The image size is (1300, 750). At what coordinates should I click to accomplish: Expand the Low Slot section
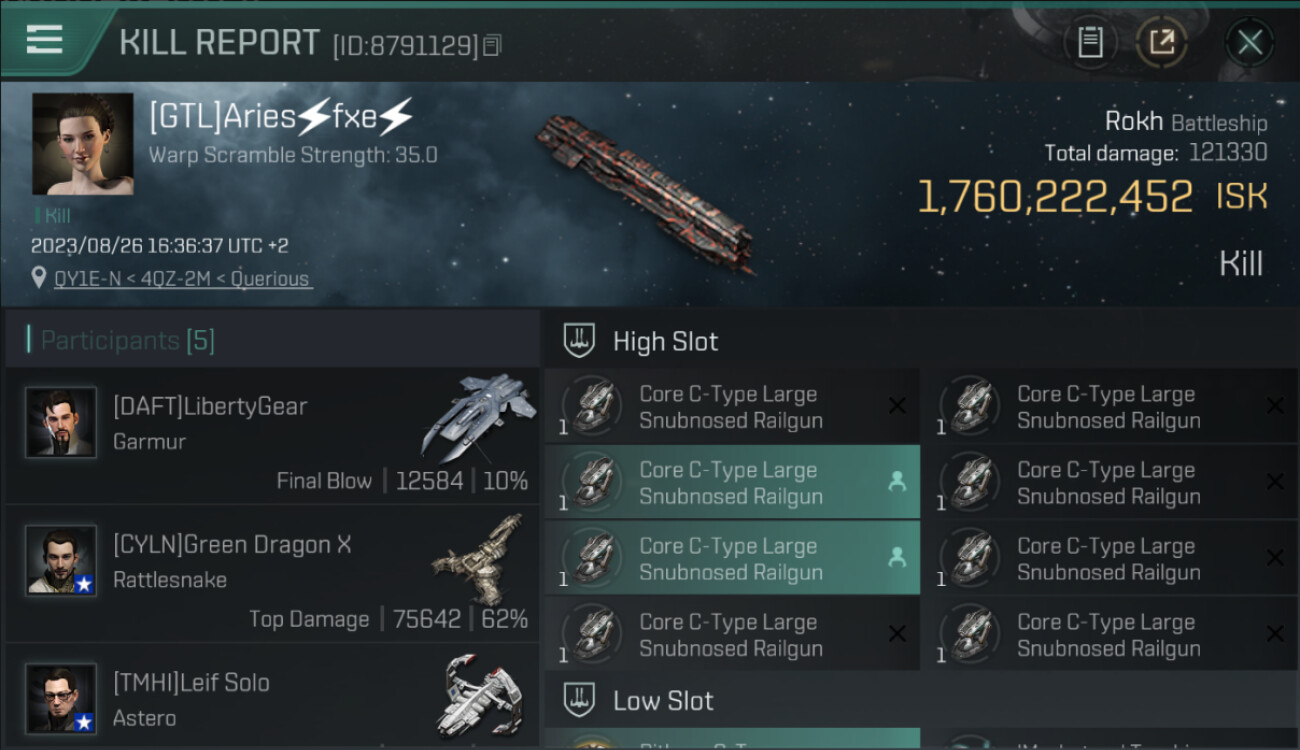[663, 701]
